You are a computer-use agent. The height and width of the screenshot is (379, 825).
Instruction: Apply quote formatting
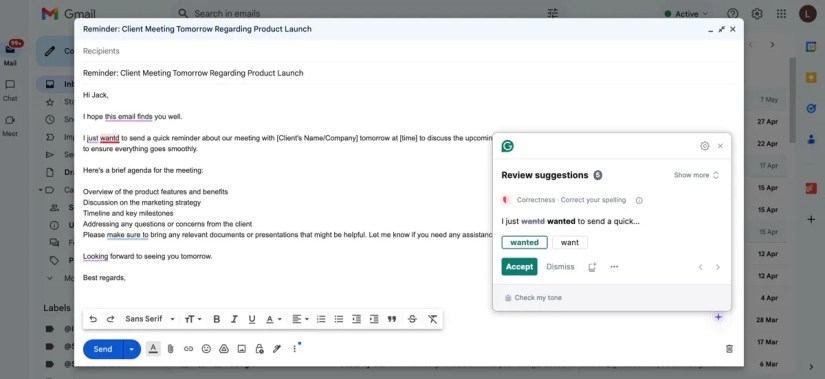(391, 319)
